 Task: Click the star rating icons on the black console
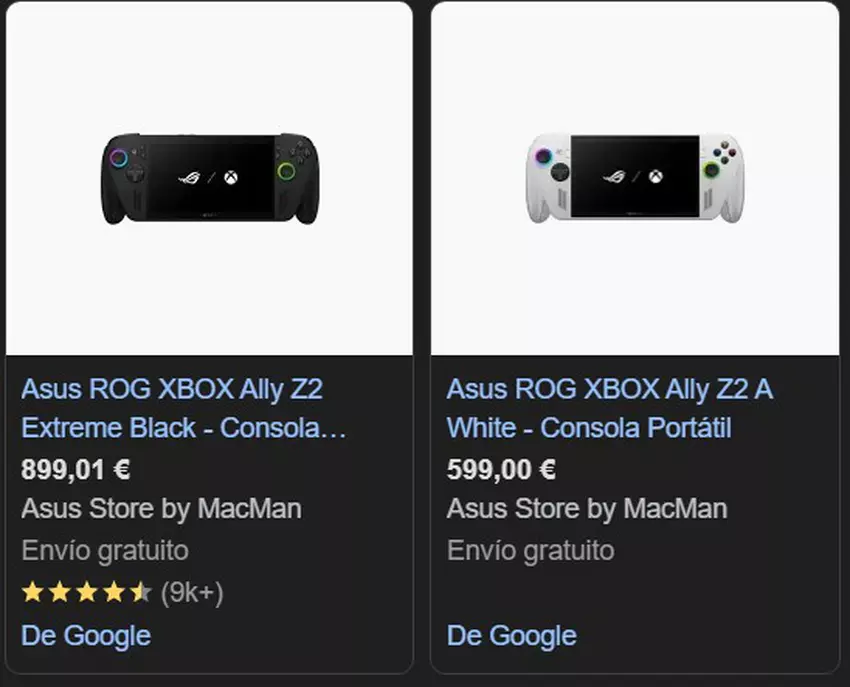pyautogui.click(x=85, y=591)
